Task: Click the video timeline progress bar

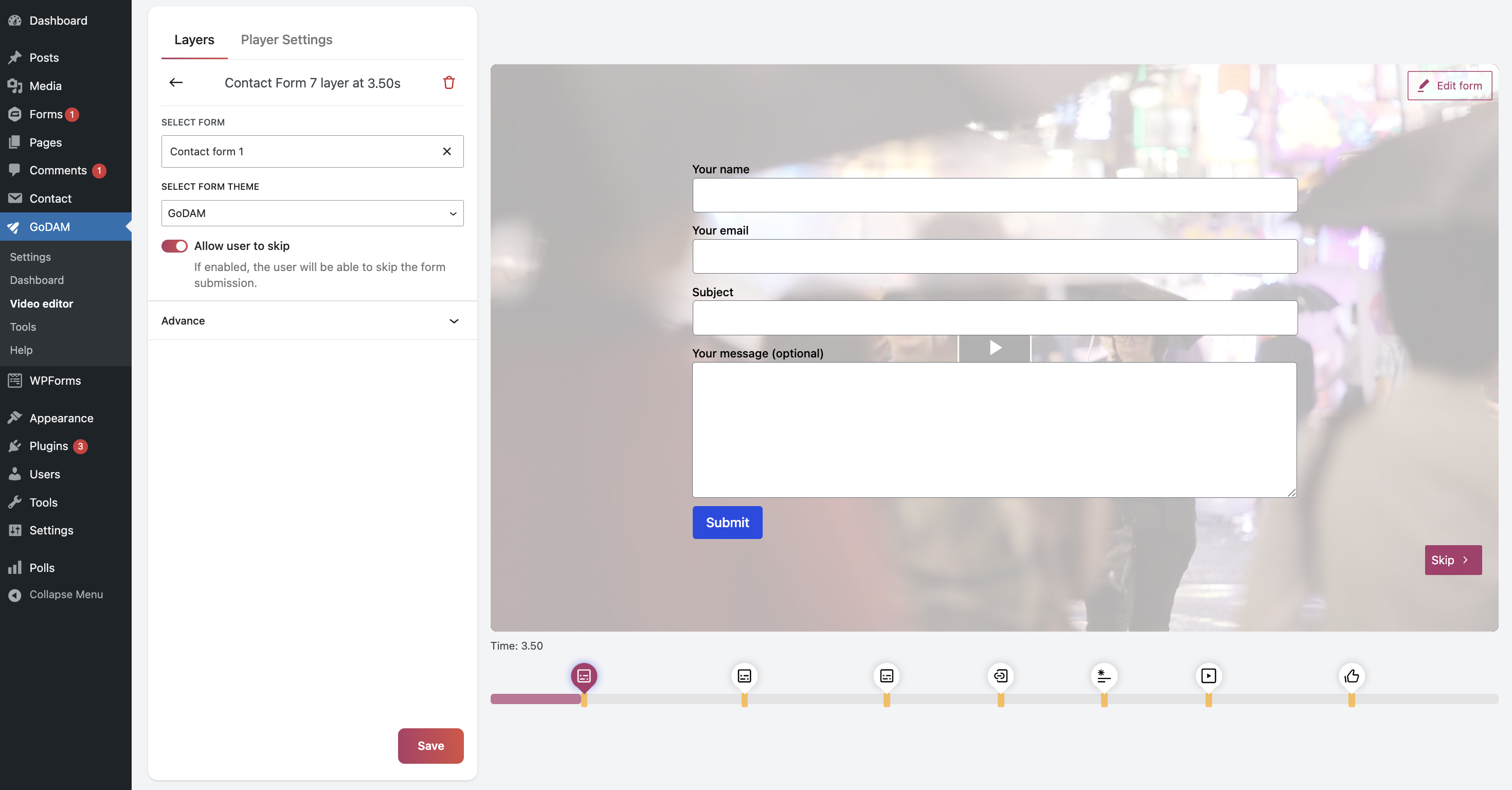Action: pyautogui.click(x=994, y=699)
